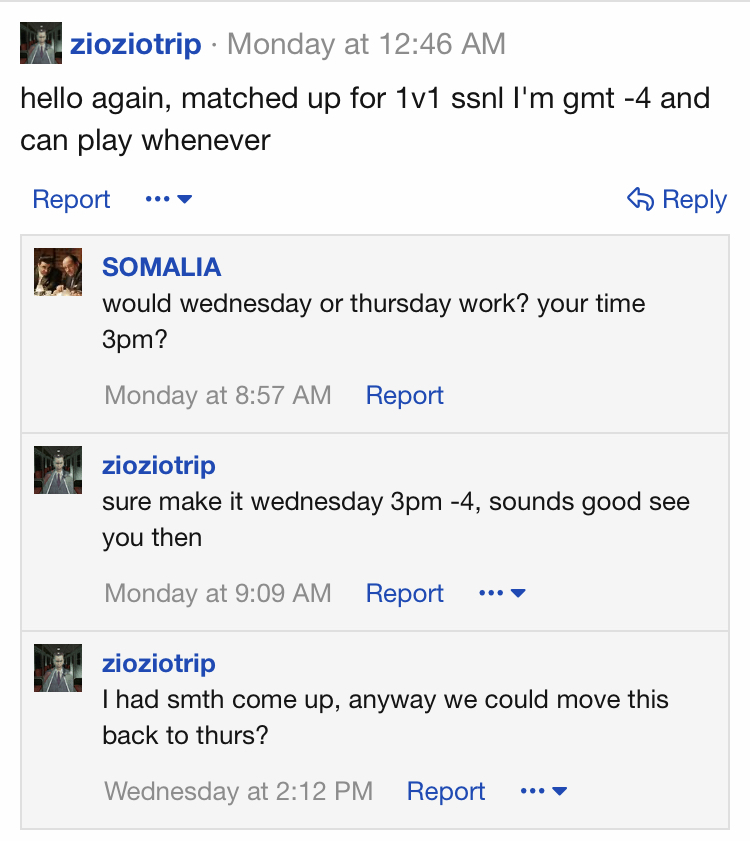Image resolution: width=750 pixels, height=841 pixels.
Task: Expand the options dropdown on the 9:09 AM comment
Action: (x=502, y=593)
